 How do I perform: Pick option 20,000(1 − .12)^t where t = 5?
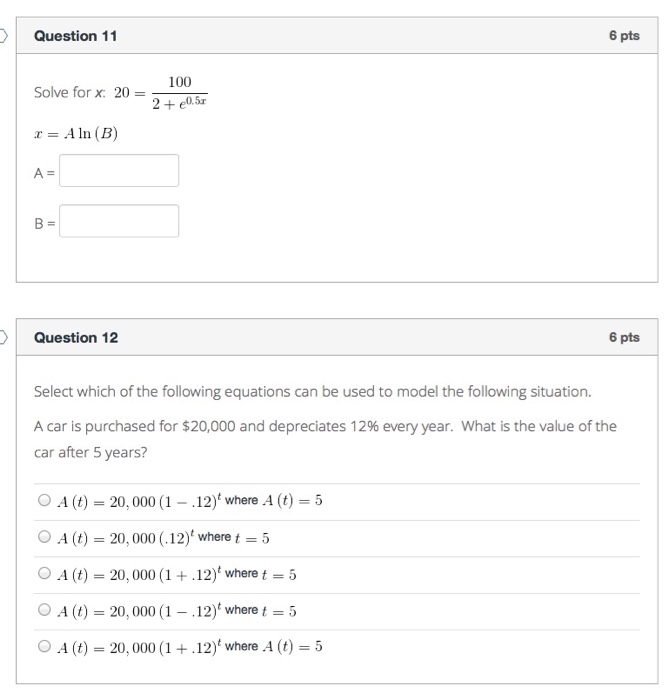(x=45, y=611)
